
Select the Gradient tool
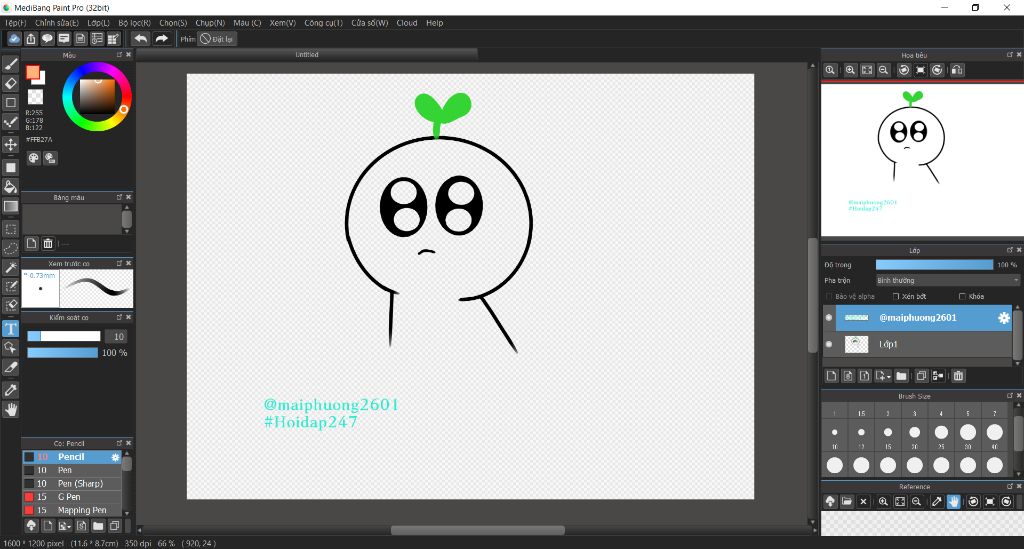[10, 206]
